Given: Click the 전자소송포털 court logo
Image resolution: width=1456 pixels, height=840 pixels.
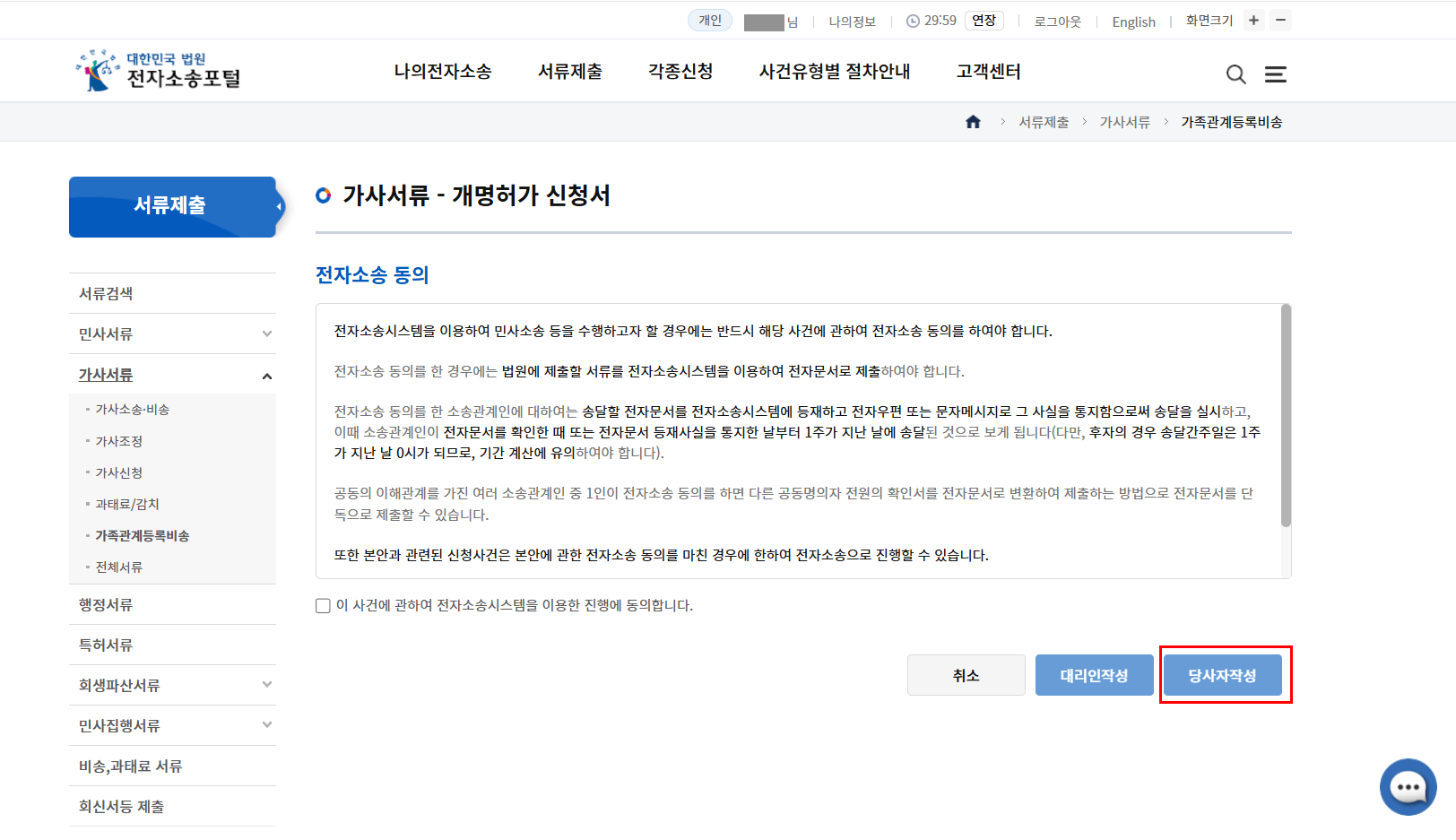Looking at the screenshot, I should pos(157,70).
